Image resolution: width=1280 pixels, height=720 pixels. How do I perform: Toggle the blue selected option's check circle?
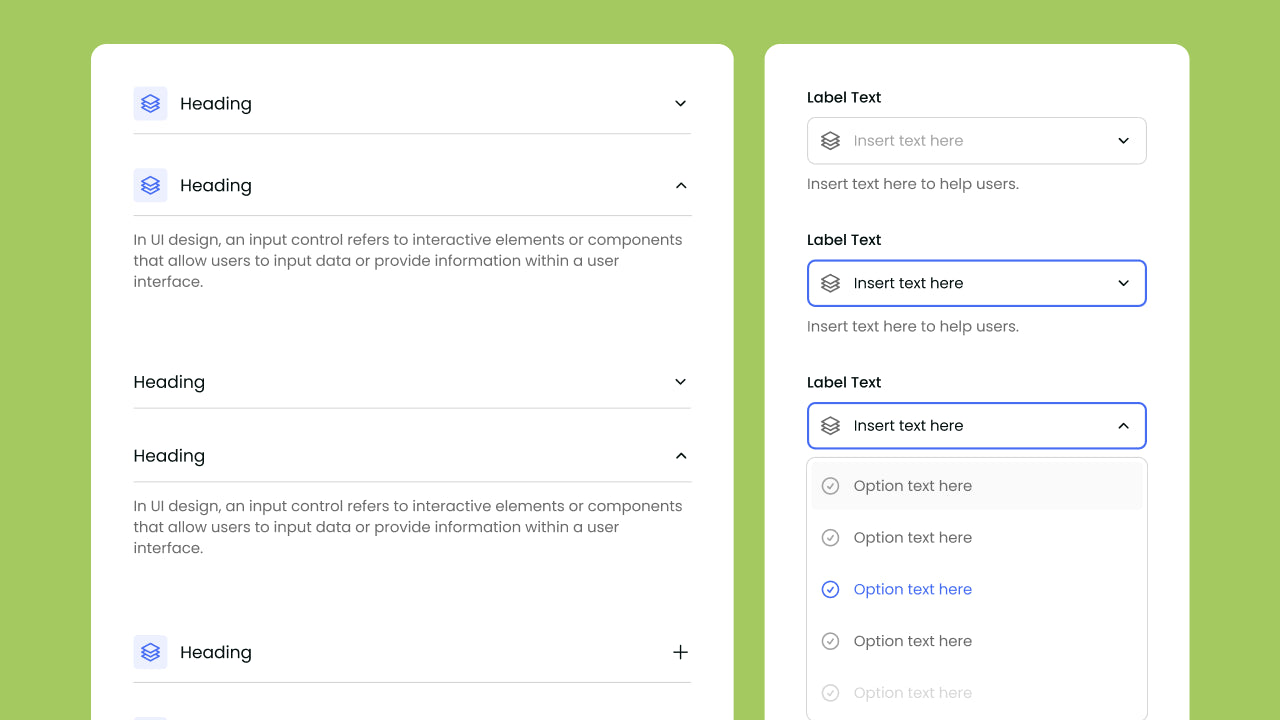(830, 590)
